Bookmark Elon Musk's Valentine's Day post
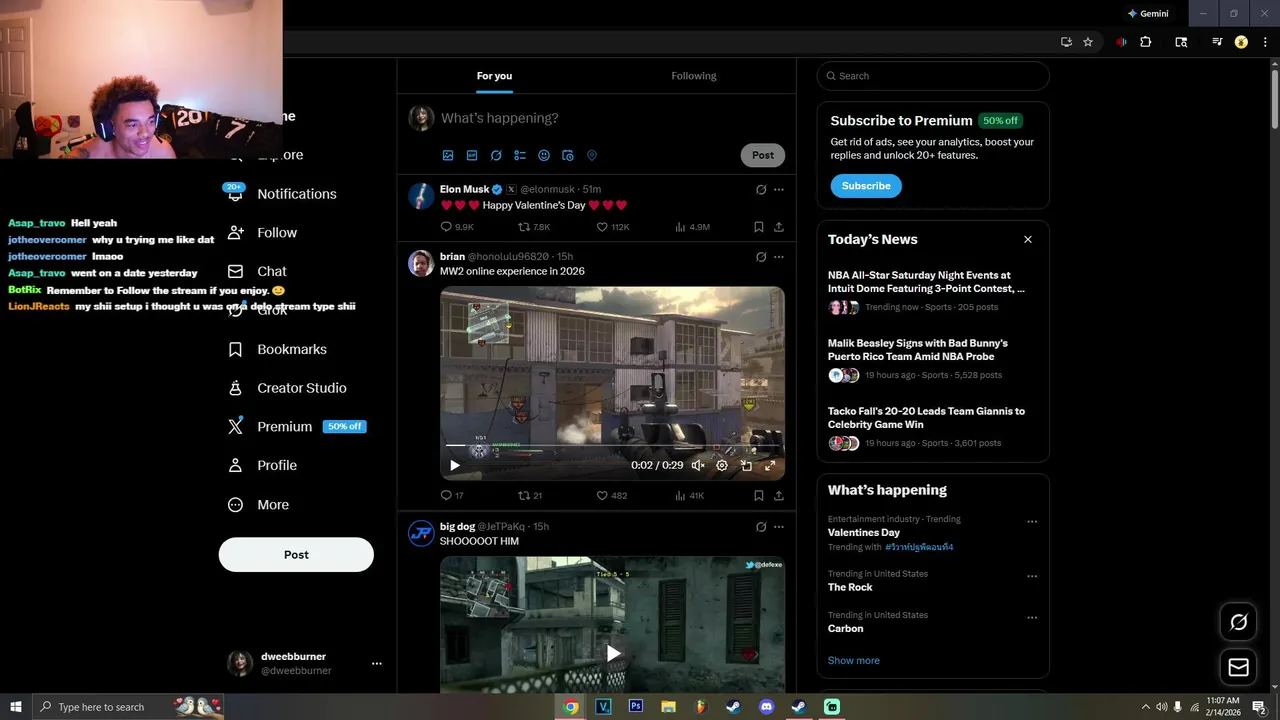 759,227
